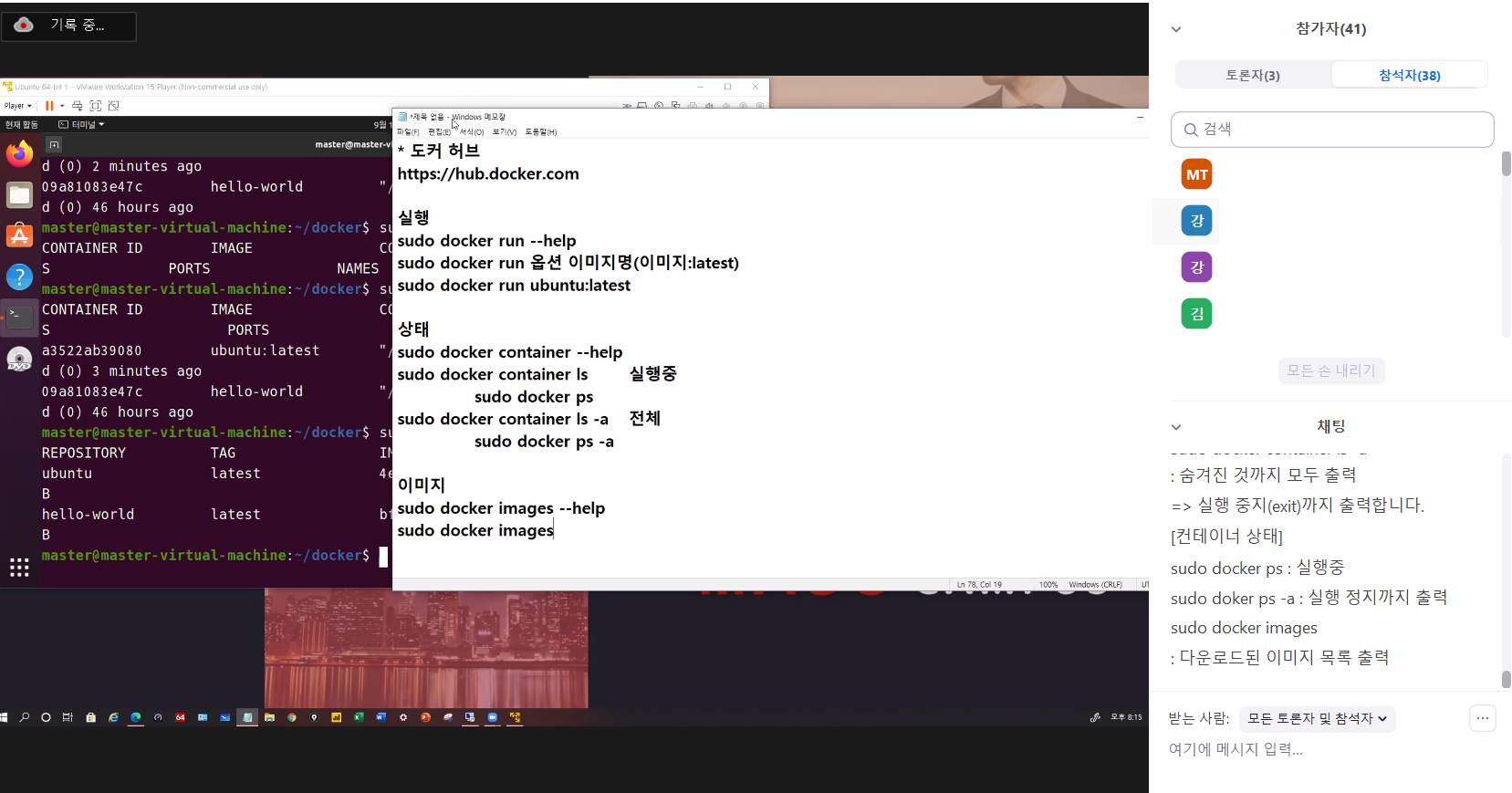Open the Ubuntu Software dock icon
The image size is (1512, 793).
point(19,235)
